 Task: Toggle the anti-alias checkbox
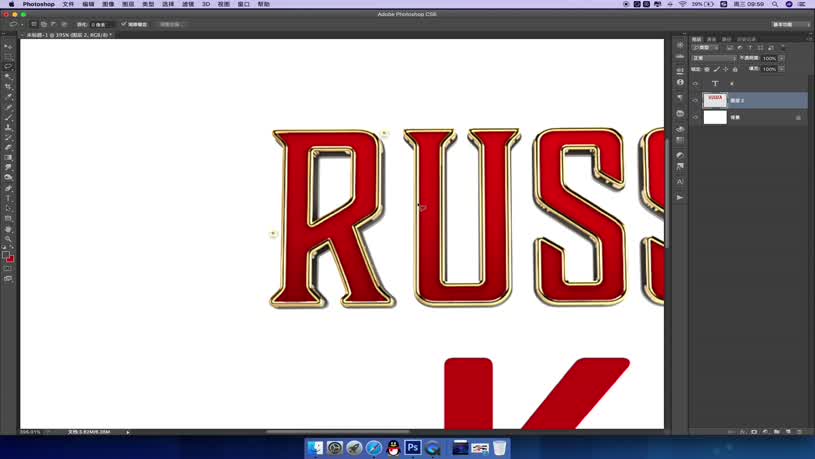click(x=124, y=24)
